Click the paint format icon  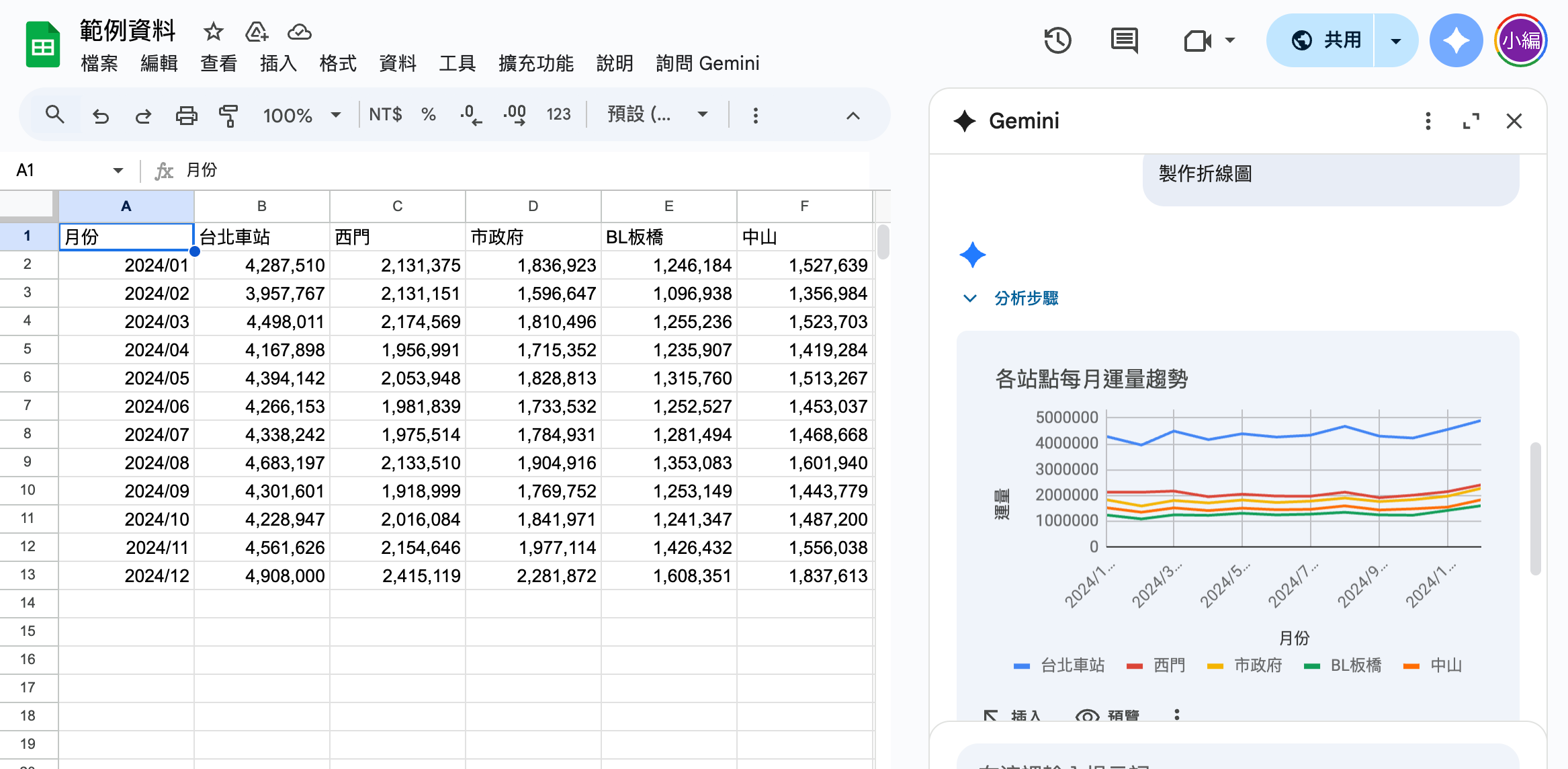(x=228, y=116)
